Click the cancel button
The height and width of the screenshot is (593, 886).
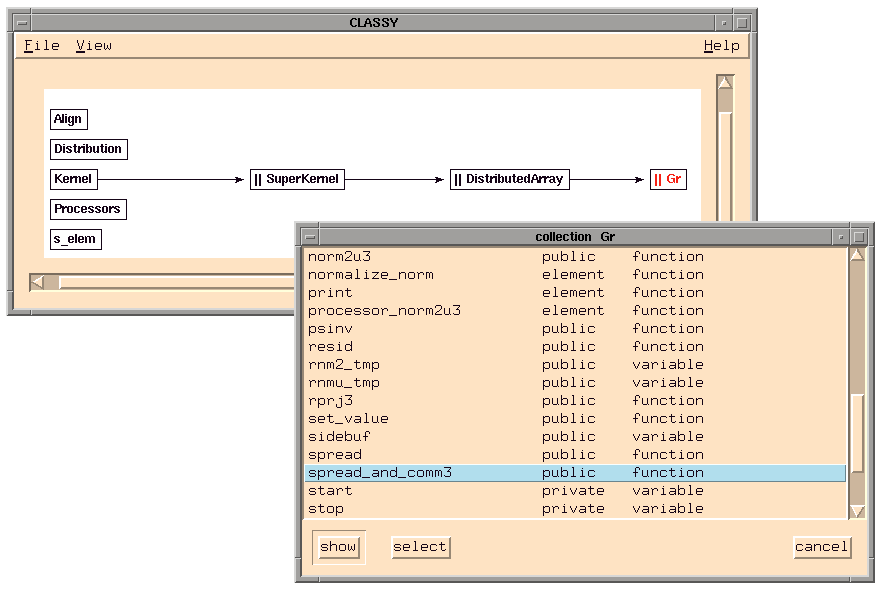pyautogui.click(x=822, y=547)
